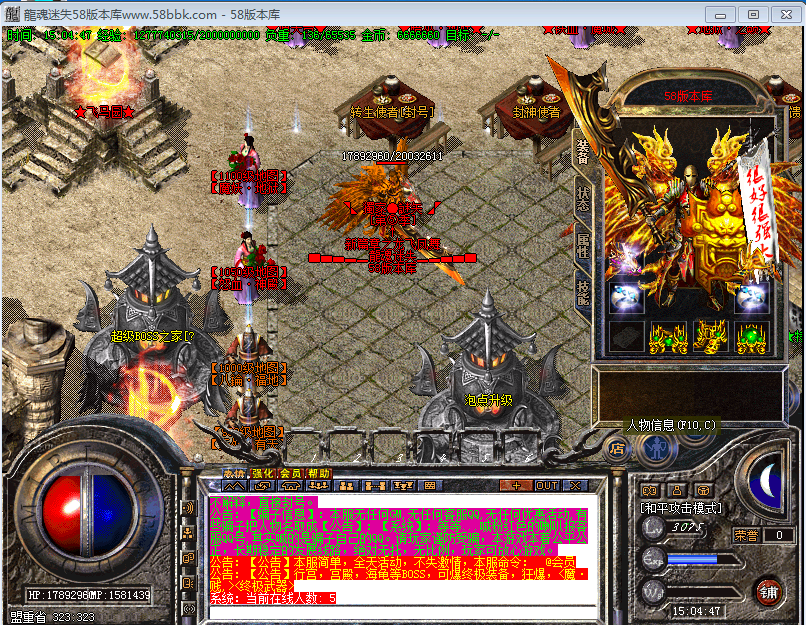The height and width of the screenshot is (625, 806).
Task: Open the 店 shop round button
Action: point(618,449)
